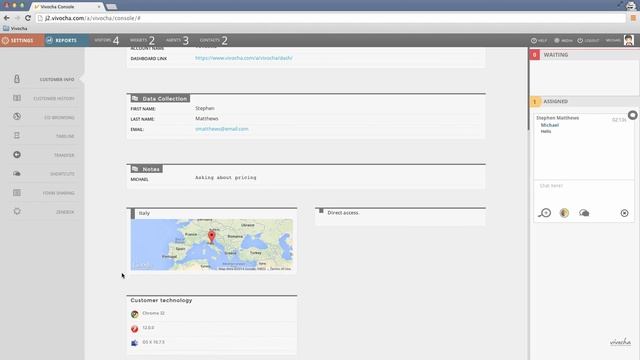Open the dashboard link URL
640x360 pixels.
[244, 58]
